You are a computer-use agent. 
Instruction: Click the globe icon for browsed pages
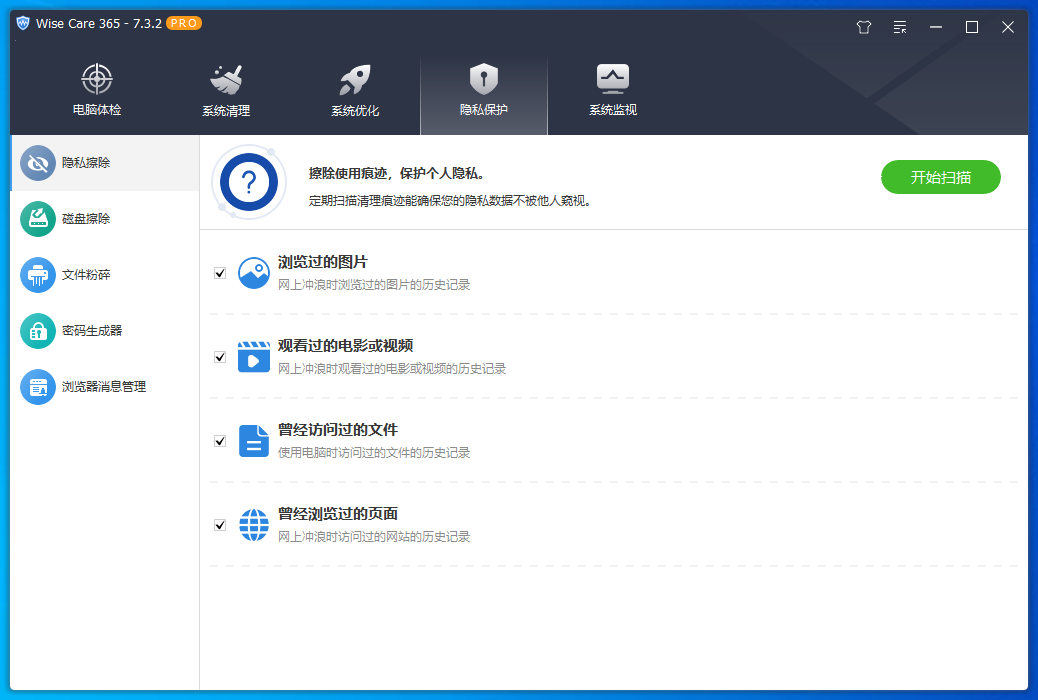coord(253,523)
